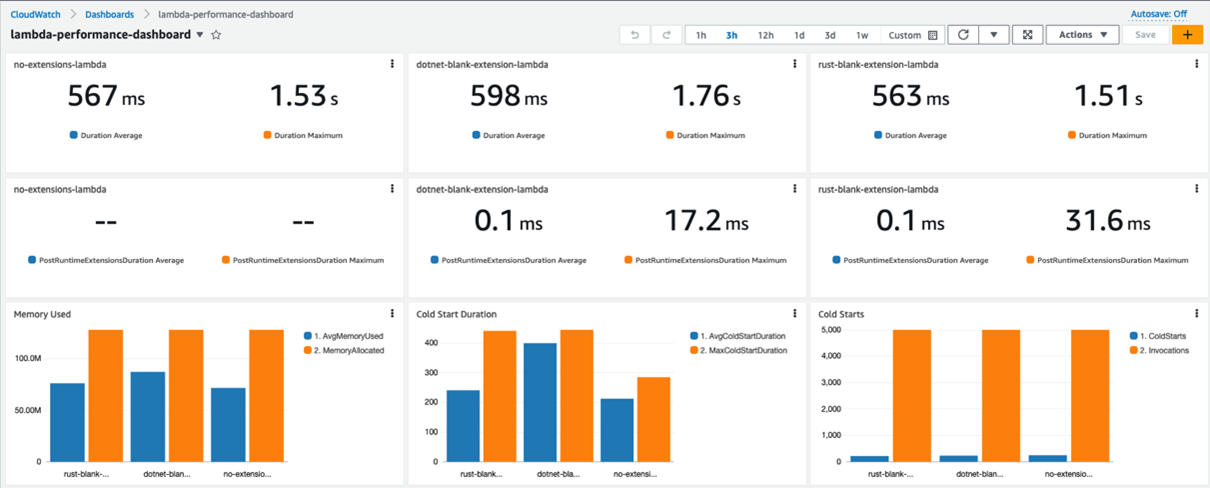Viewport: 1210px width, 488px height.
Task: Expand the Actions dropdown menu
Action: 1082,35
